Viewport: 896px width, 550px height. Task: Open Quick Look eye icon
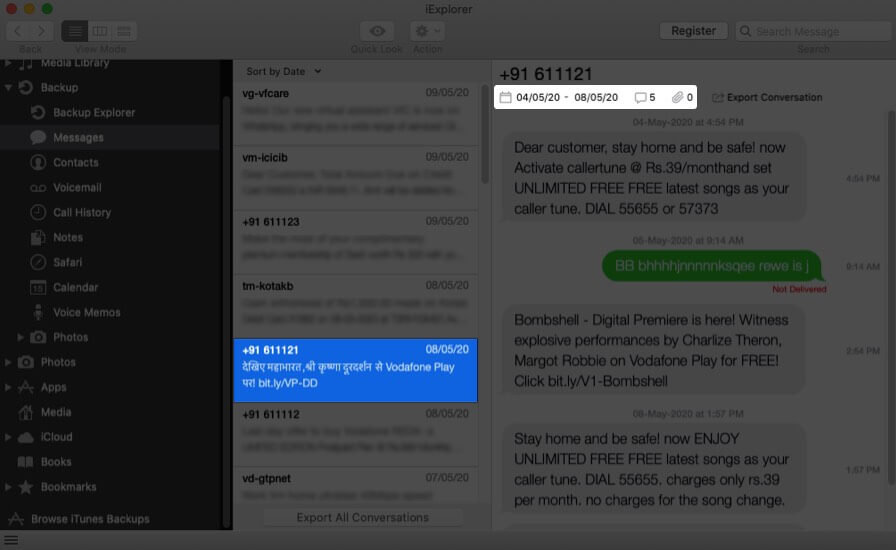pyautogui.click(x=377, y=31)
